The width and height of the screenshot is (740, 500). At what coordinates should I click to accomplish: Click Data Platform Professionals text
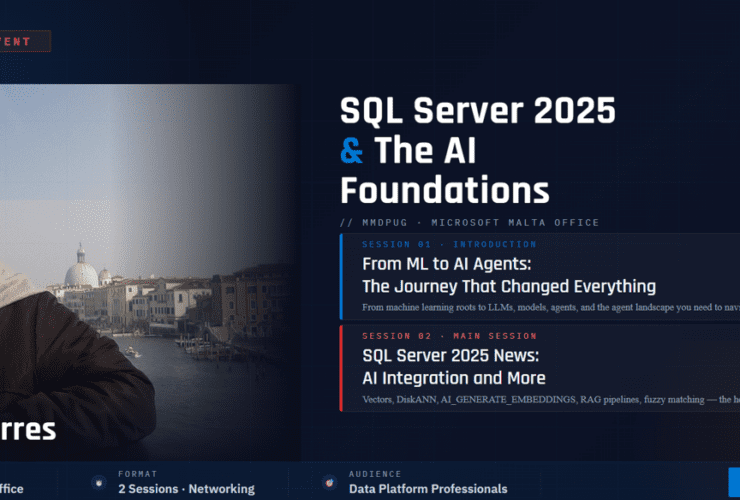[428, 489]
